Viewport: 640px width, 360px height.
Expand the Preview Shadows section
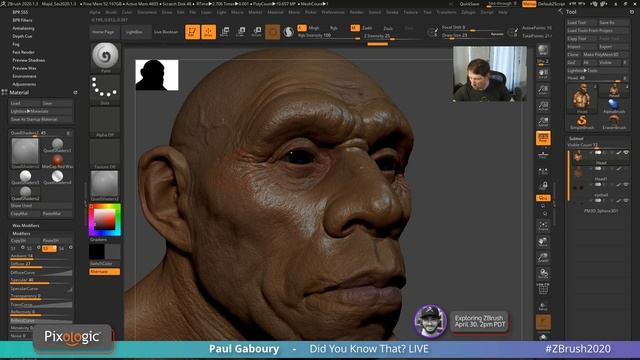(29, 60)
